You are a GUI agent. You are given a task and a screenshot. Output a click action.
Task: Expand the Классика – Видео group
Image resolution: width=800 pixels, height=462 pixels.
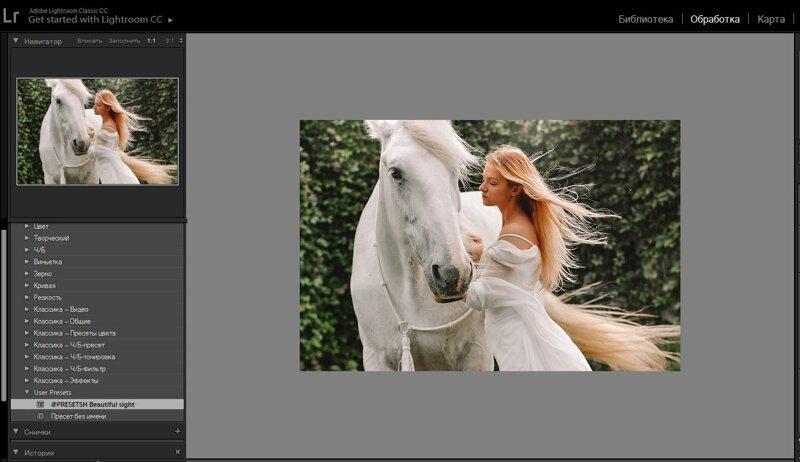(27, 309)
